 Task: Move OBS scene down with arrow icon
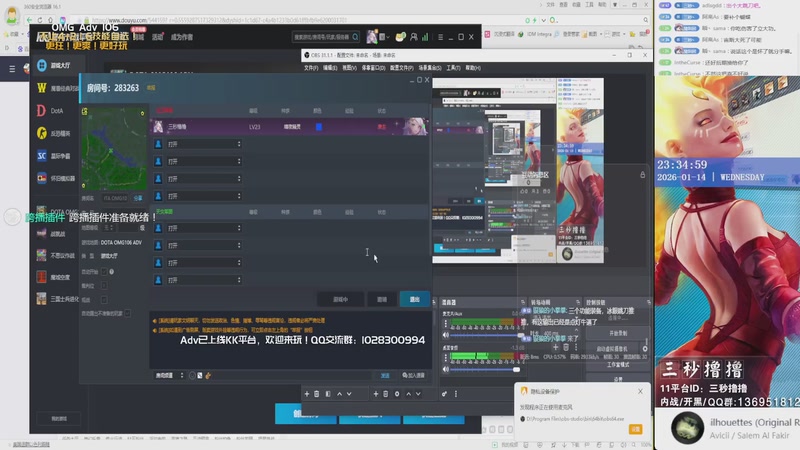tap(349, 394)
